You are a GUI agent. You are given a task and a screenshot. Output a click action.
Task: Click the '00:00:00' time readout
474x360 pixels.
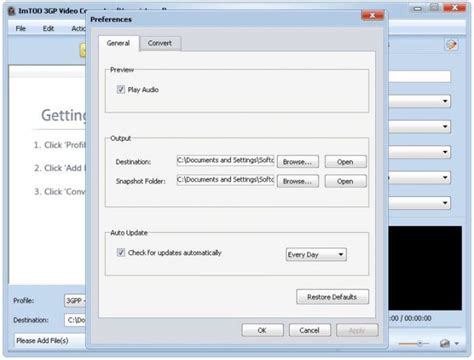pyautogui.click(x=418, y=318)
